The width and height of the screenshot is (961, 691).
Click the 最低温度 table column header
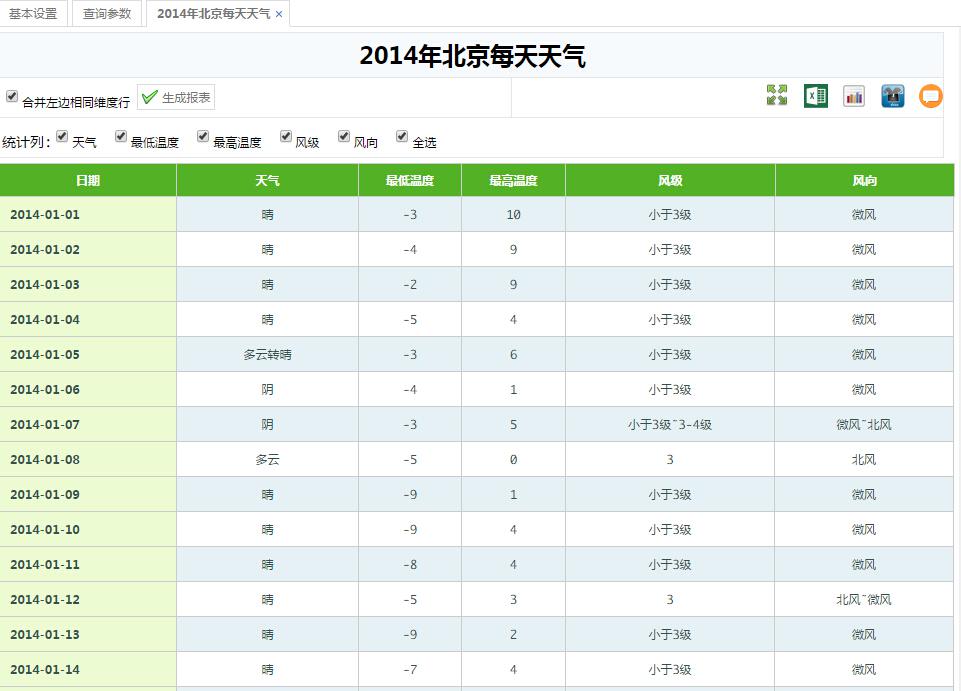click(410, 181)
